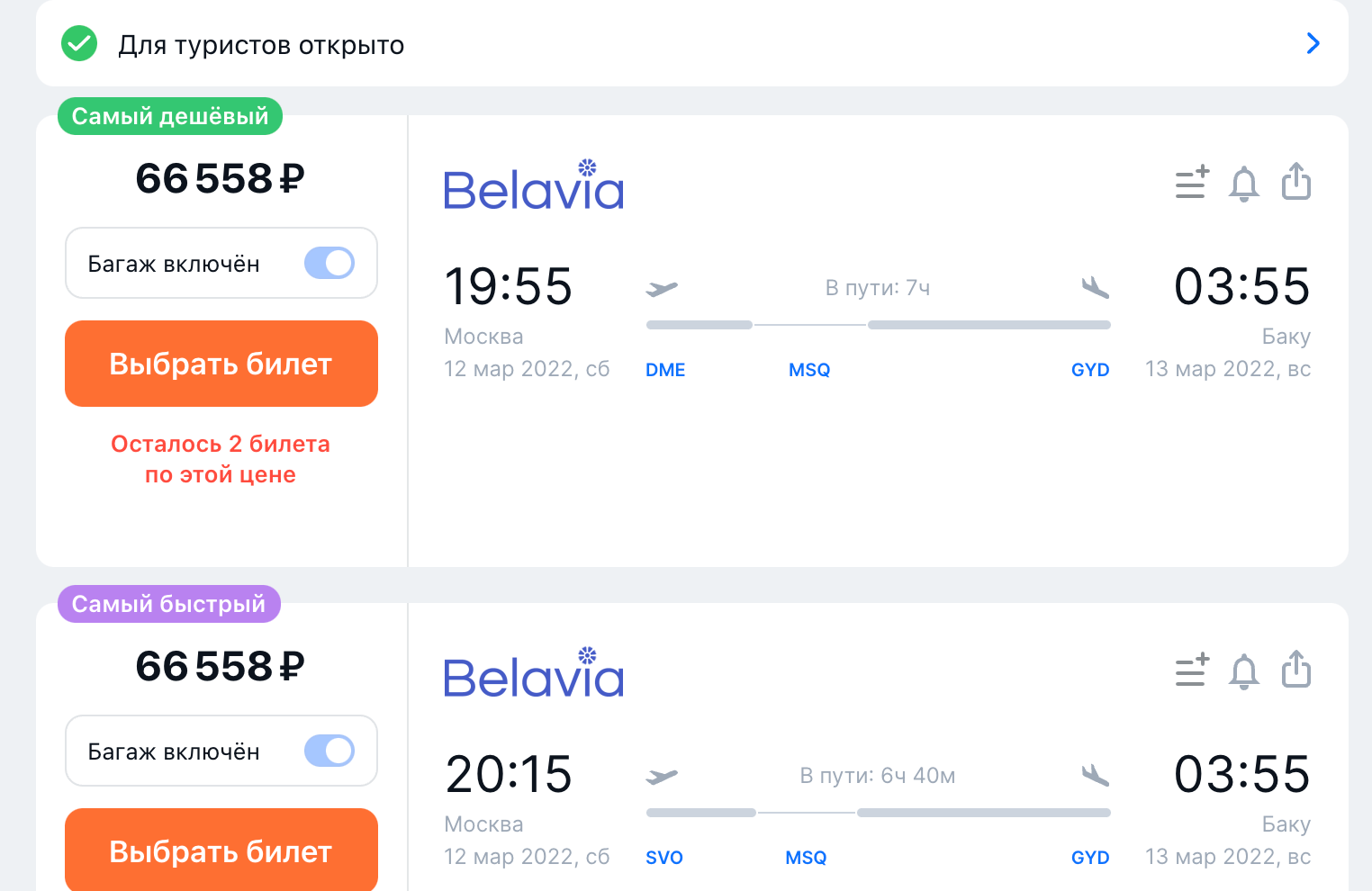Click the Belavia logo on first ticket
This screenshot has width=1372, height=891.
[x=534, y=186]
